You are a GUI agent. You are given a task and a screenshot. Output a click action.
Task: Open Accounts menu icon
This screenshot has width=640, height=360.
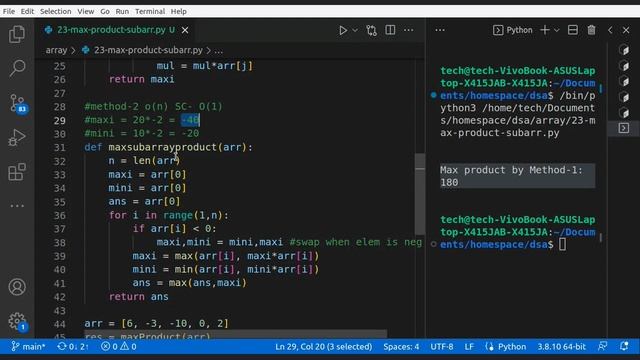point(17,287)
